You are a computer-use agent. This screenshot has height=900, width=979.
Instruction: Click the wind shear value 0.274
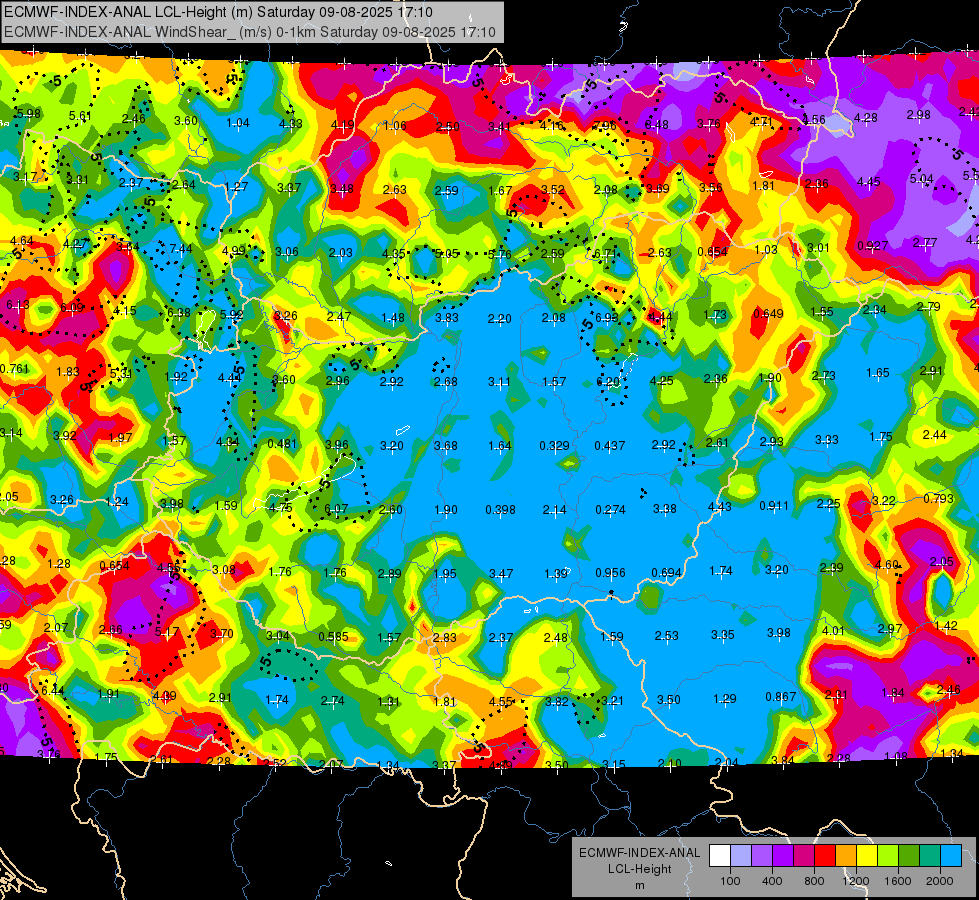point(610,510)
